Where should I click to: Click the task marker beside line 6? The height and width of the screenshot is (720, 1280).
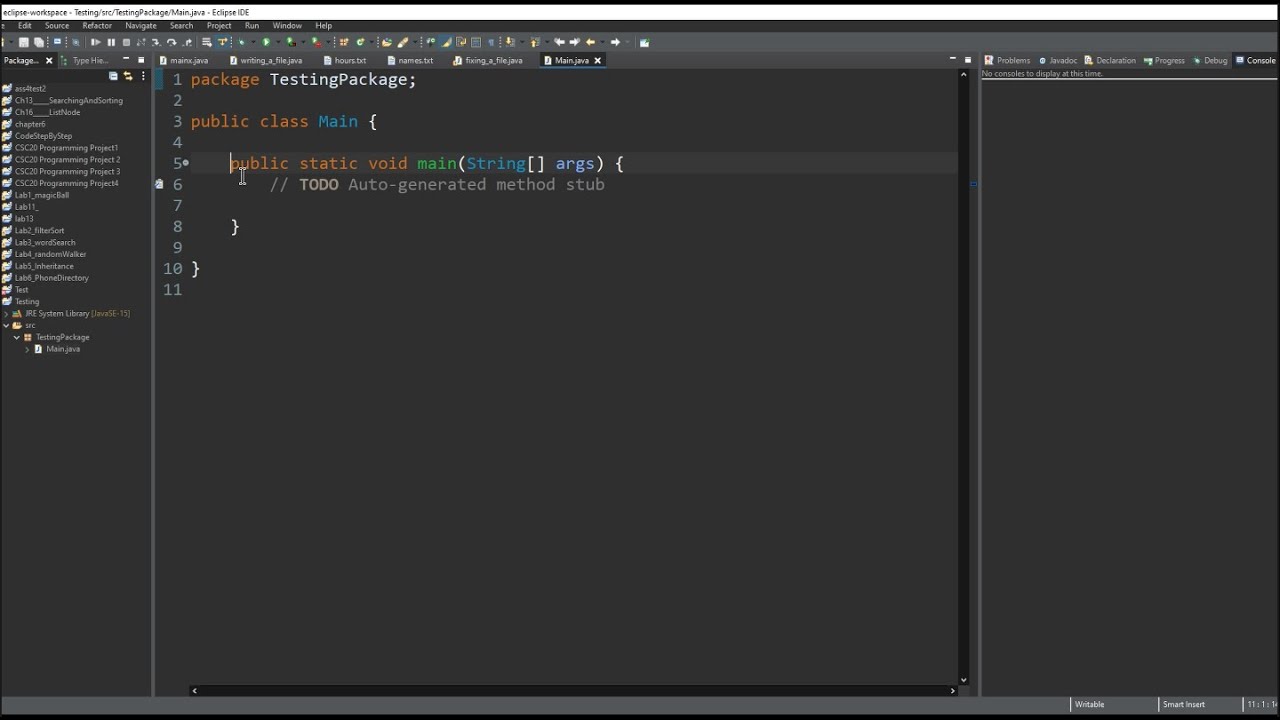pyautogui.click(x=159, y=184)
